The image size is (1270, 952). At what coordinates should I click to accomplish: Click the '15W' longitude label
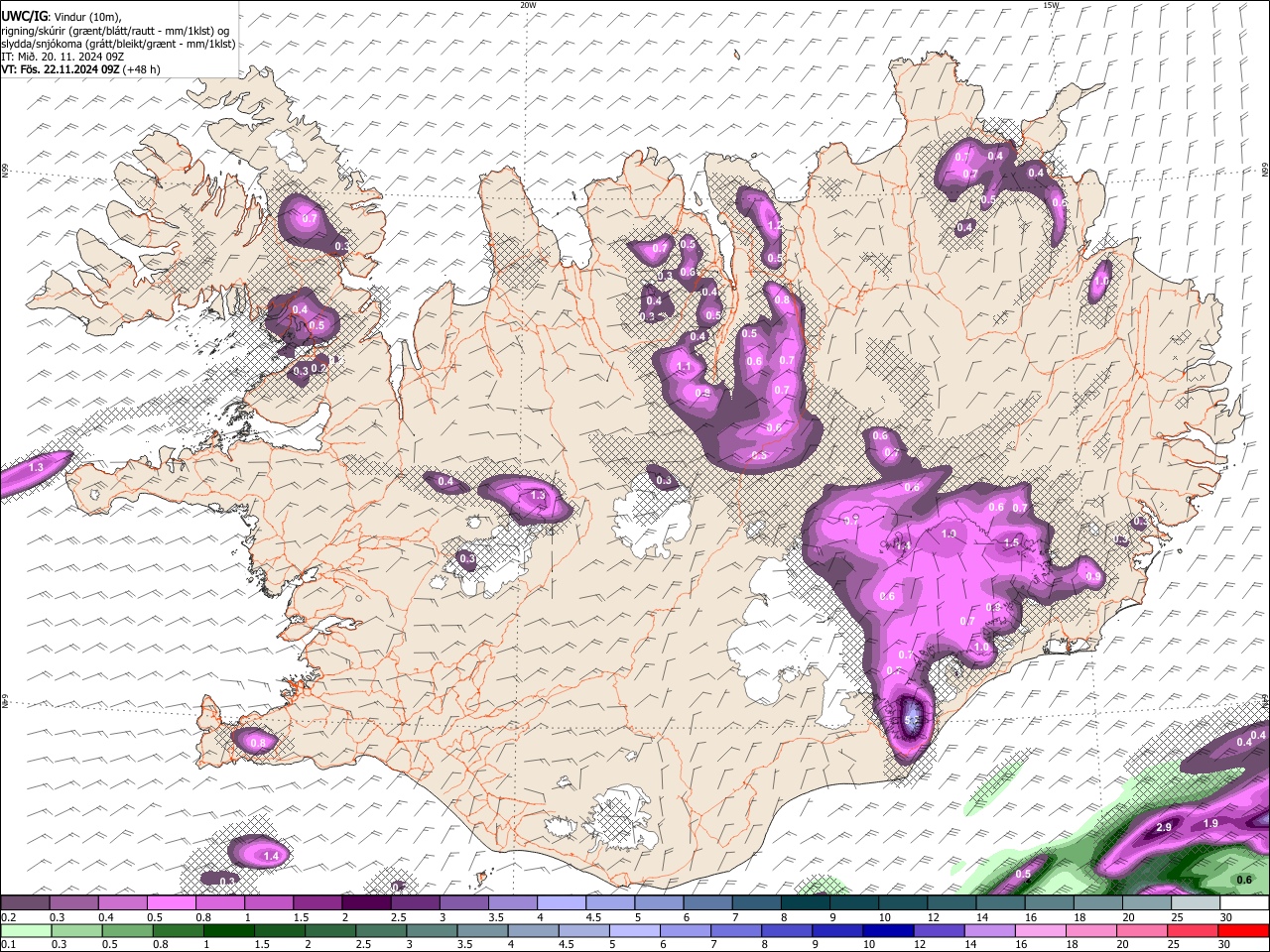(x=1051, y=5)
